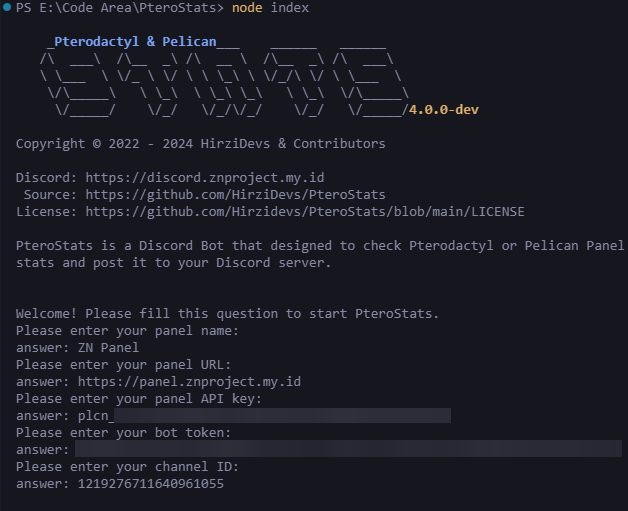This screenshot has height=511, width=628.
Task: Click the 'Welcome! Please fill this question' line
Action: click(x=227, y=313)
